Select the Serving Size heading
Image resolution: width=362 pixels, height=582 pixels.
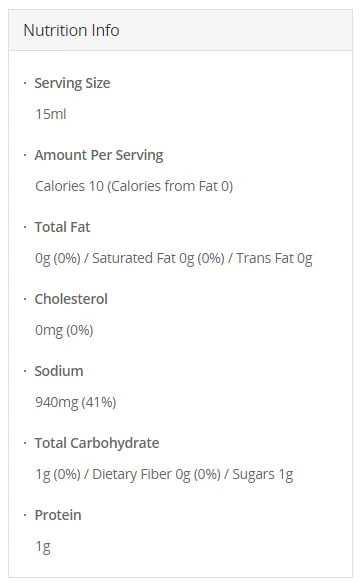click(x=72, y=83)
